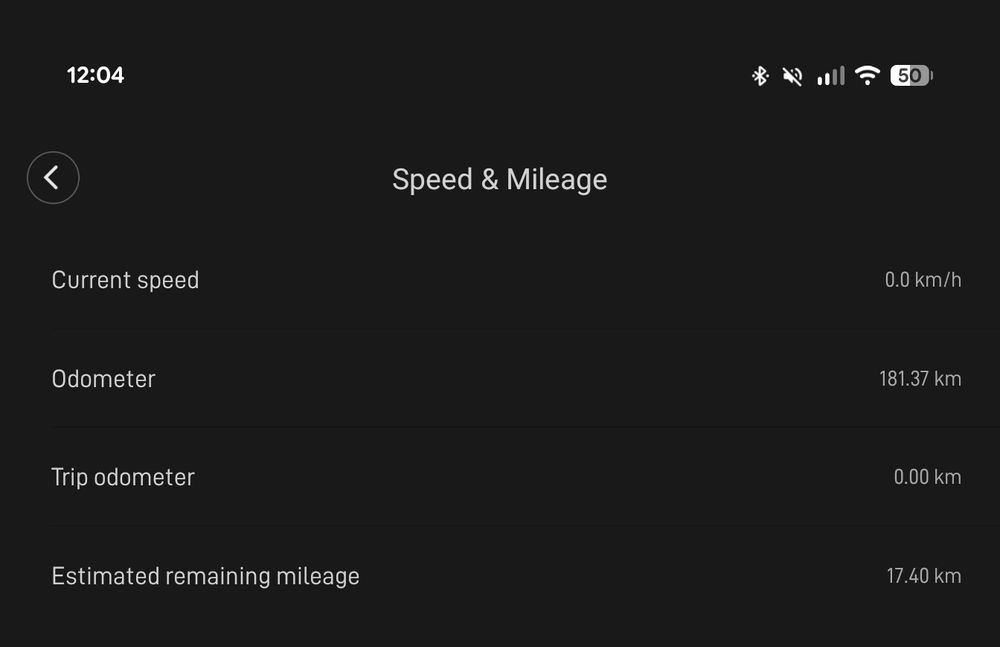Viewport: 1000px width, 647px height.
Task: Tap the 0.0 current speed number
Action: coord(897,280)
